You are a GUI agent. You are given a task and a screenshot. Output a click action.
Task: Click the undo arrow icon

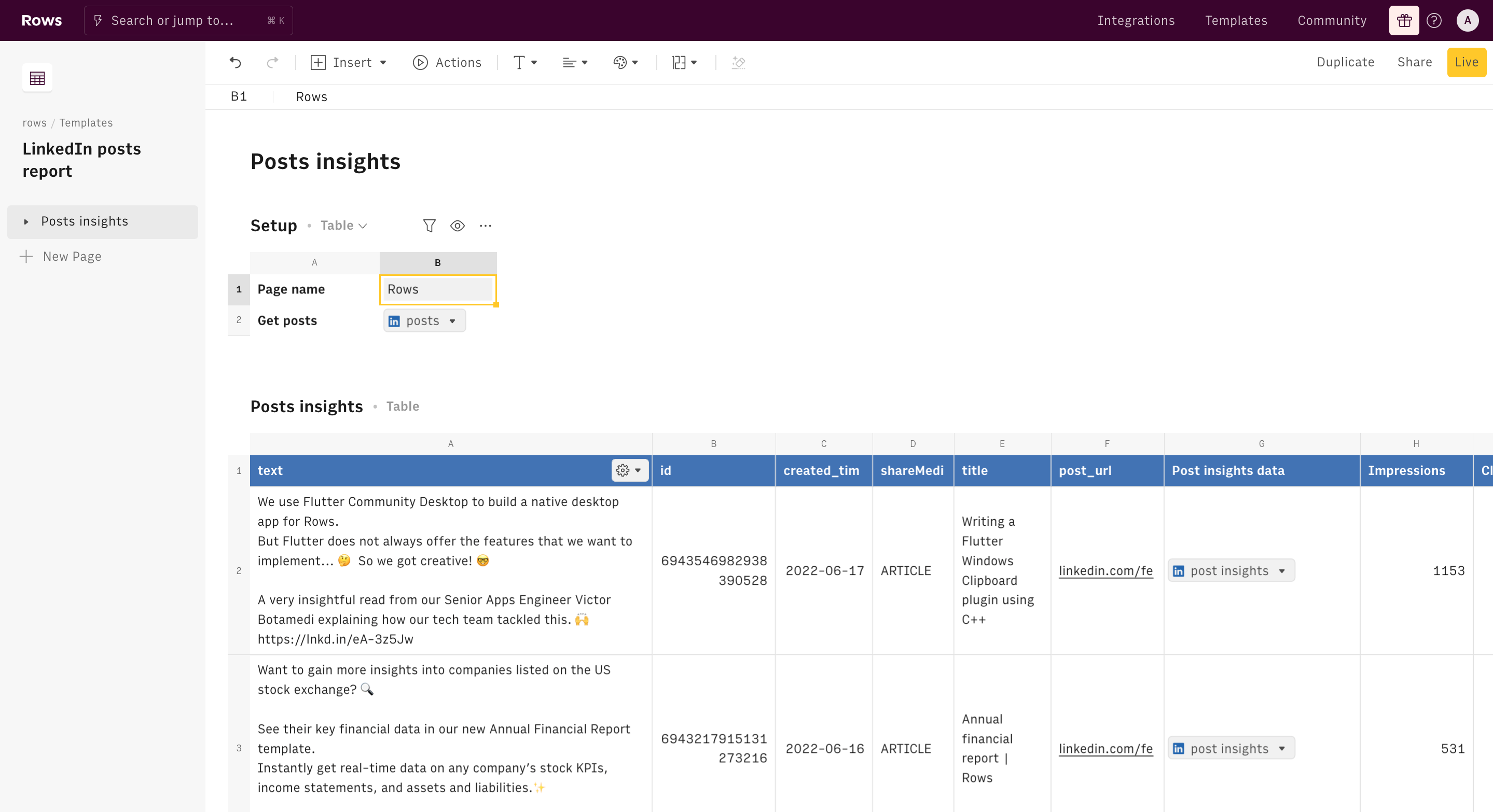236,63
